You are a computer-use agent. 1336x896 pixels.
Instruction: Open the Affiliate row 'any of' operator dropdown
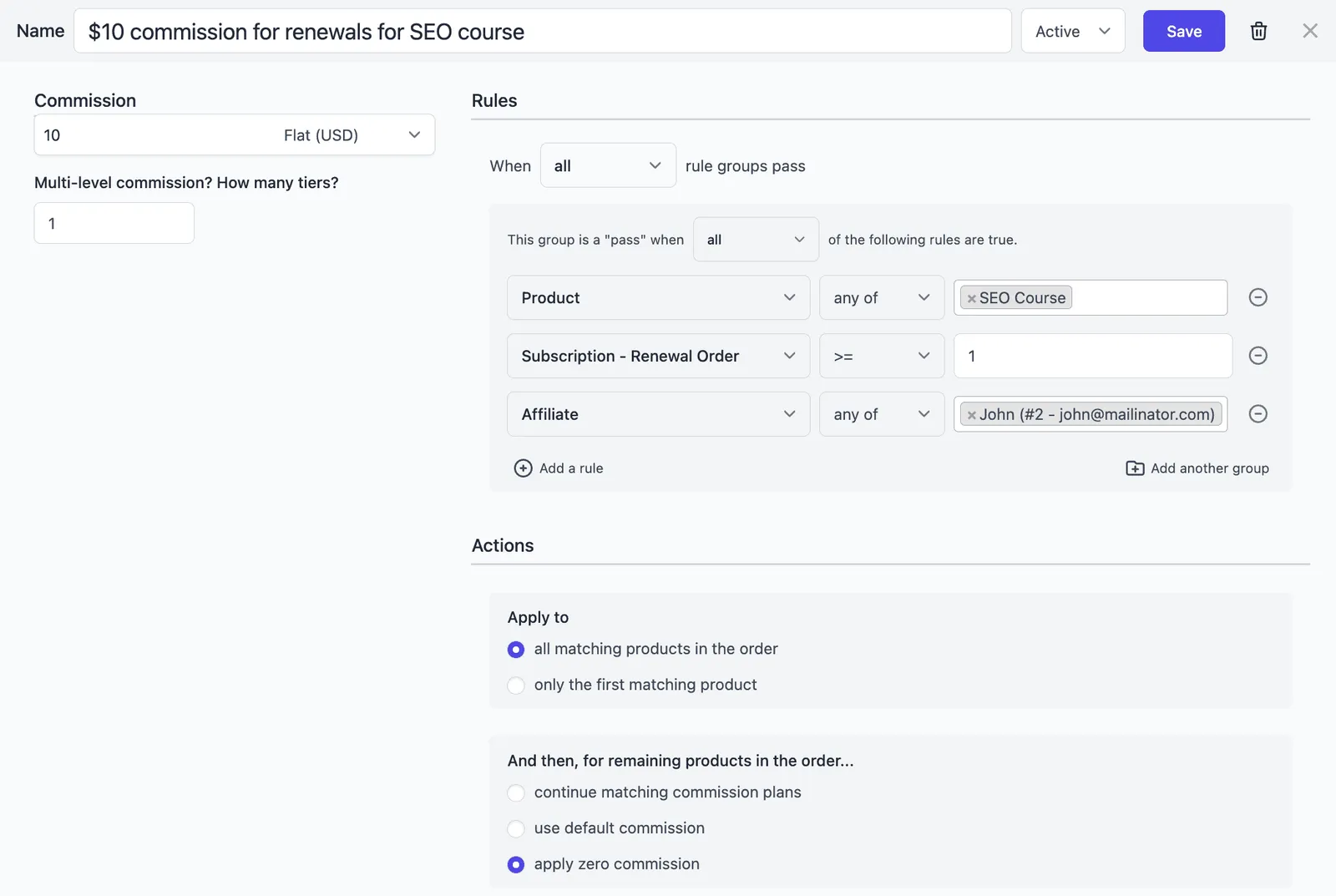(x=882, y=415)
